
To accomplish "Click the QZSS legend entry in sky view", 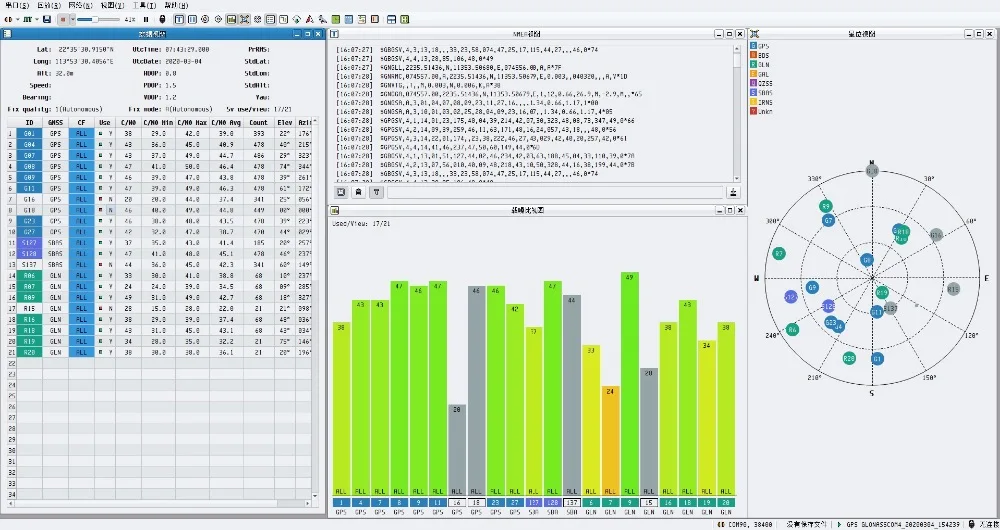I will (761, 83).
